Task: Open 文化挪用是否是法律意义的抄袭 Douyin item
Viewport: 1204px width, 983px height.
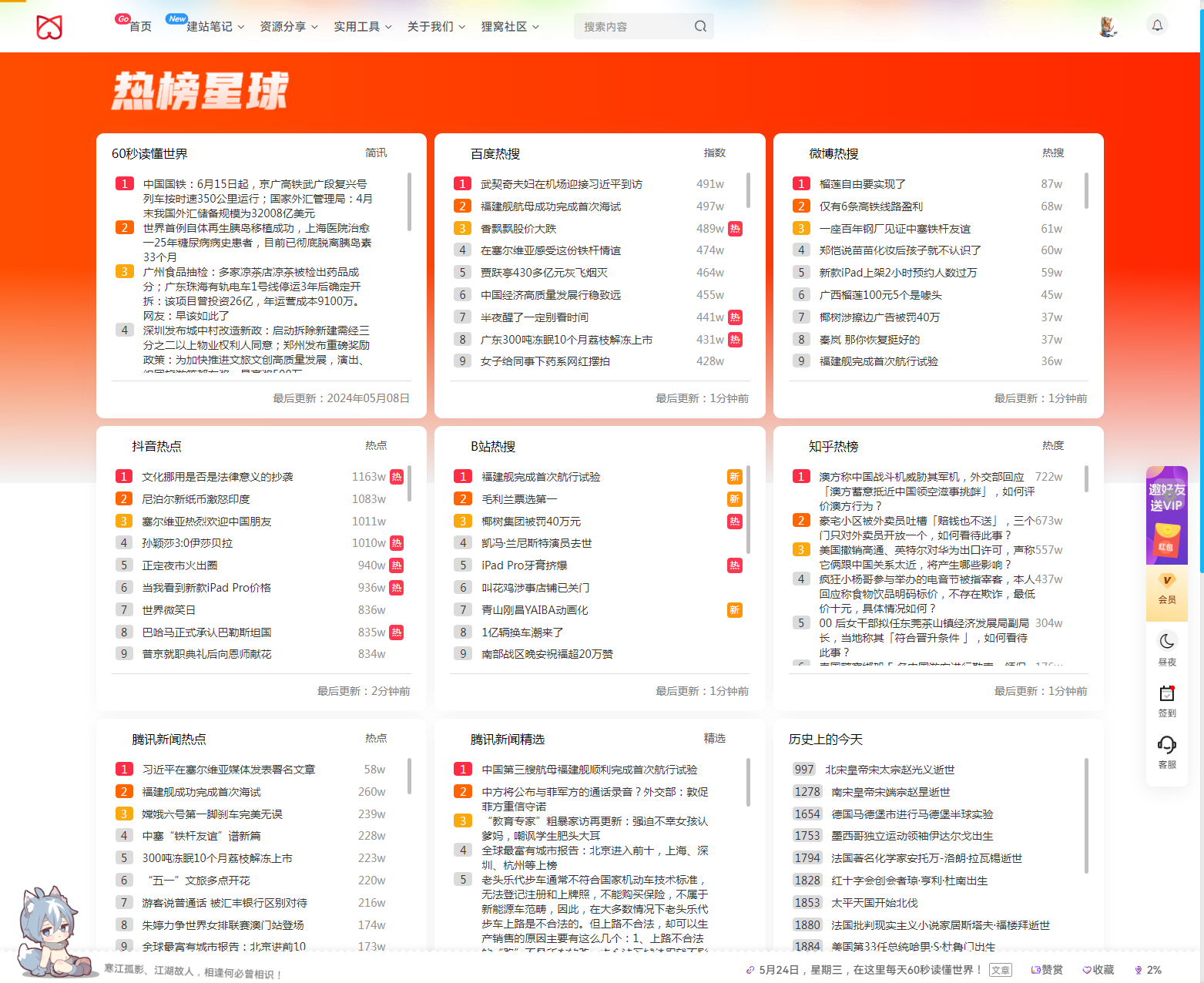Action: pos(218,477)
